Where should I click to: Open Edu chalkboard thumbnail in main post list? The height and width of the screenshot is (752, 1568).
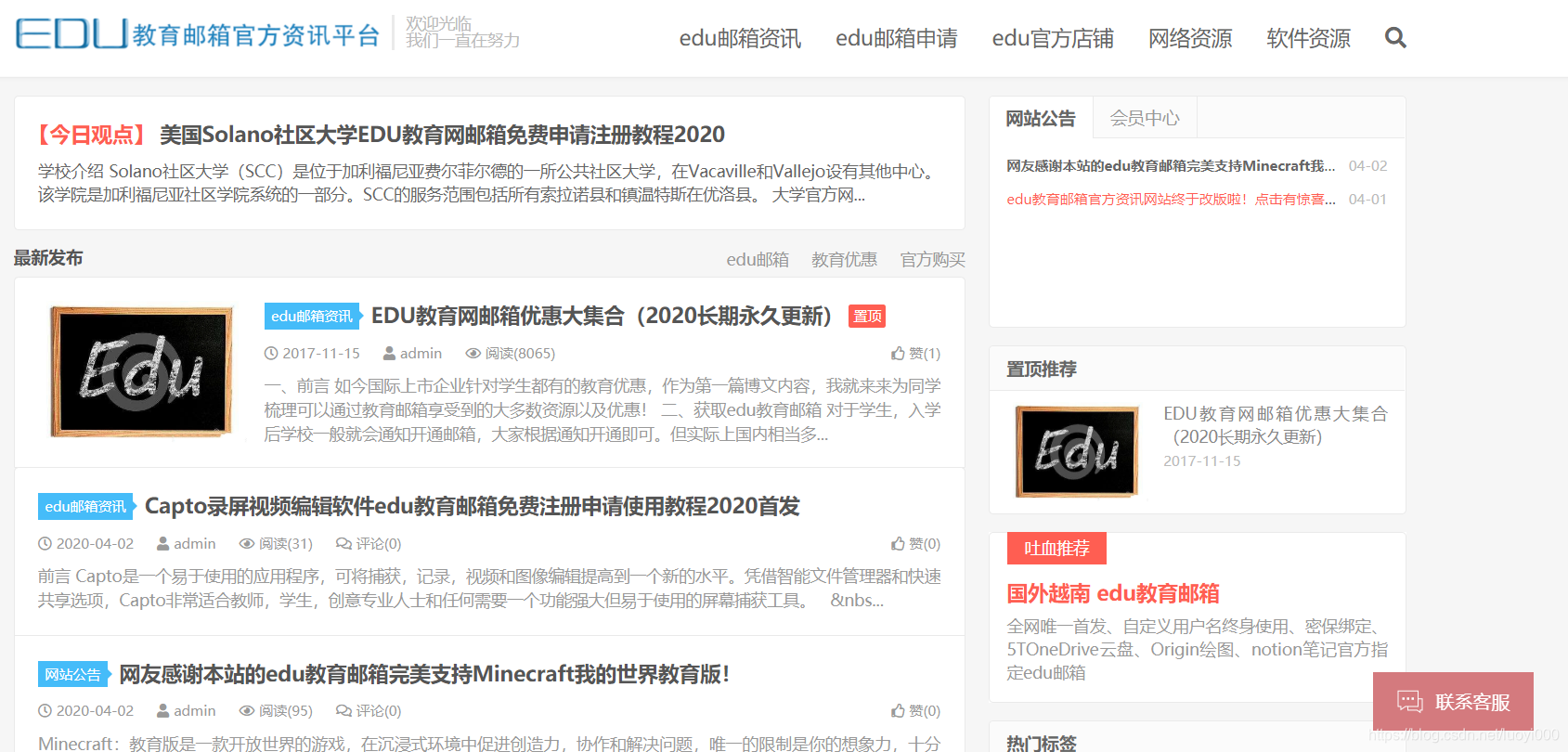[x=141, y=371]
